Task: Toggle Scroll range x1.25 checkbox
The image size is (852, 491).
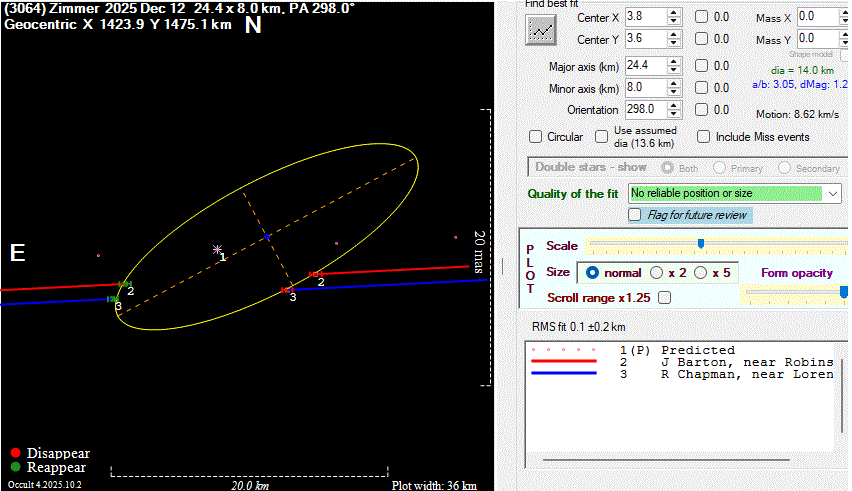Action: [664, 298]
